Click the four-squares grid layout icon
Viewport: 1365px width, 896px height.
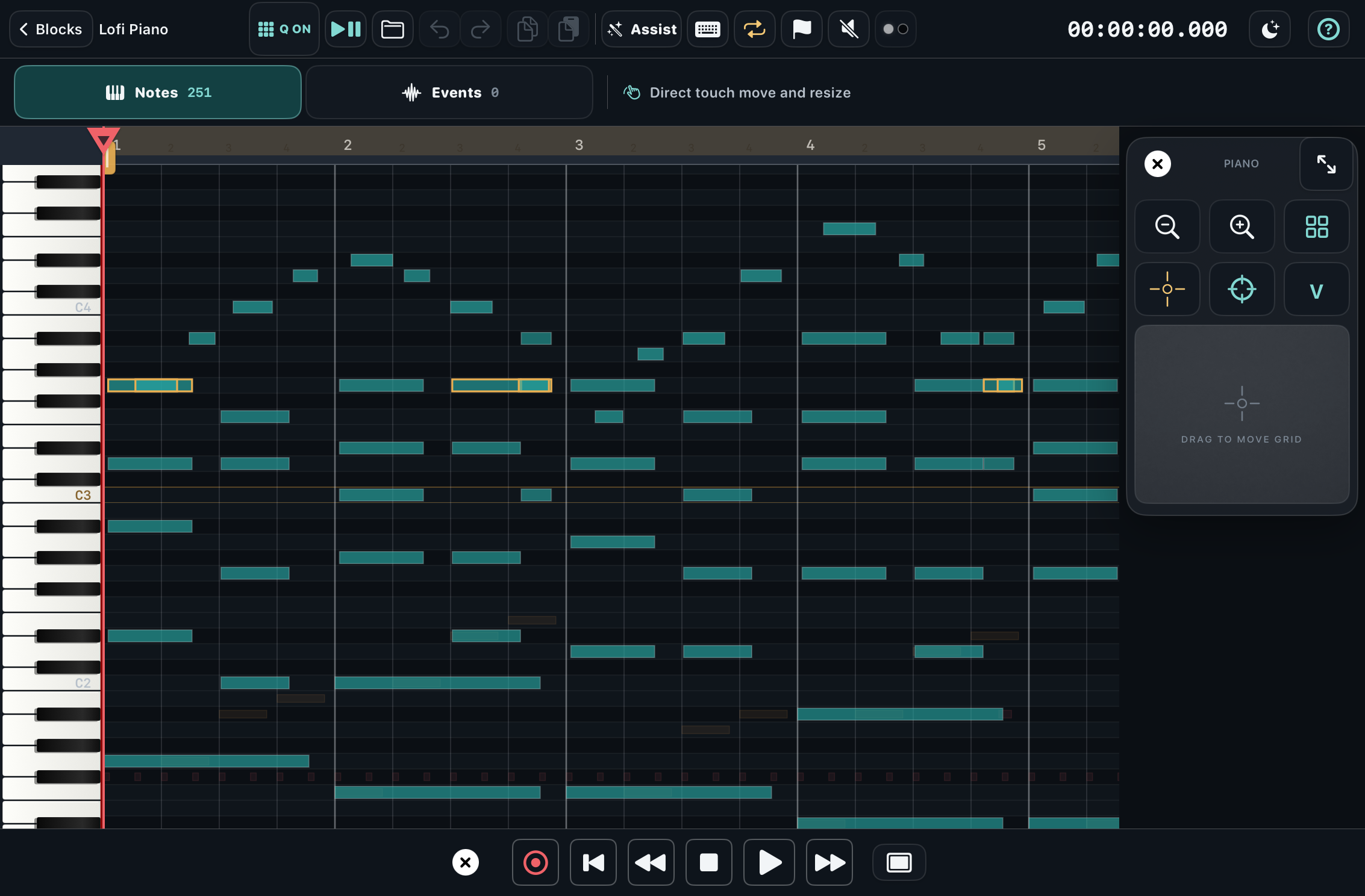click(1316, 227)
